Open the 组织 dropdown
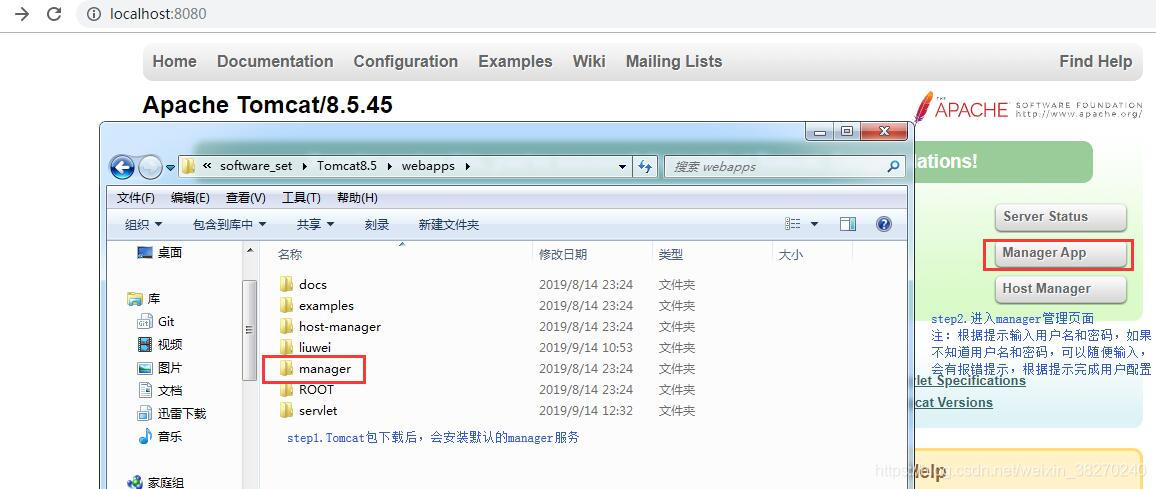 tap(143, 224)
